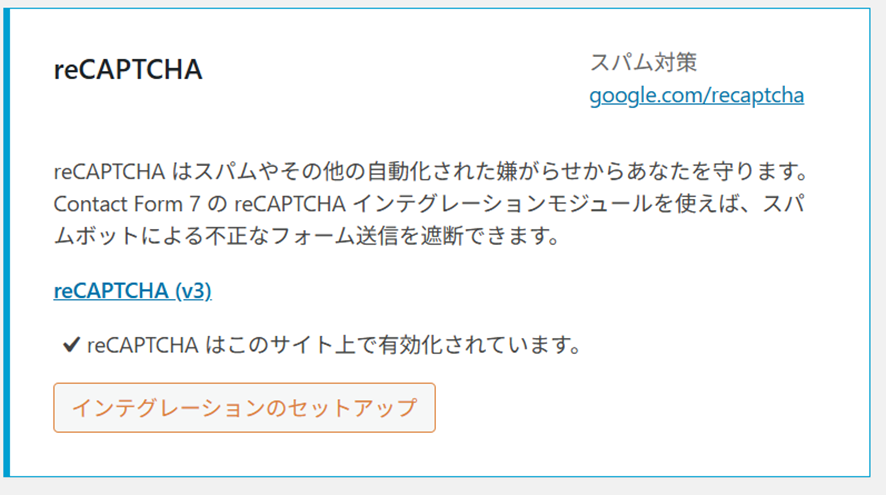This screenshot has height=495, width=886.
Task: Click the empty white area right of the setup button
Action: tap(650, 408)
